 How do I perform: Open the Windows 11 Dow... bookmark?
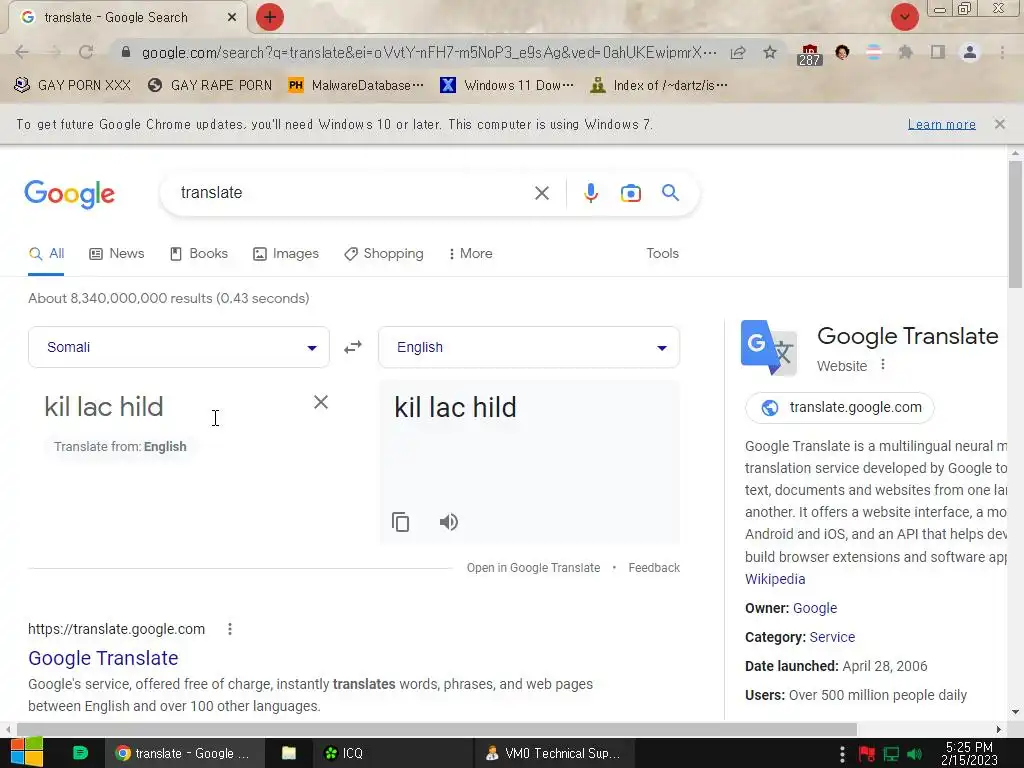(507, 85)
